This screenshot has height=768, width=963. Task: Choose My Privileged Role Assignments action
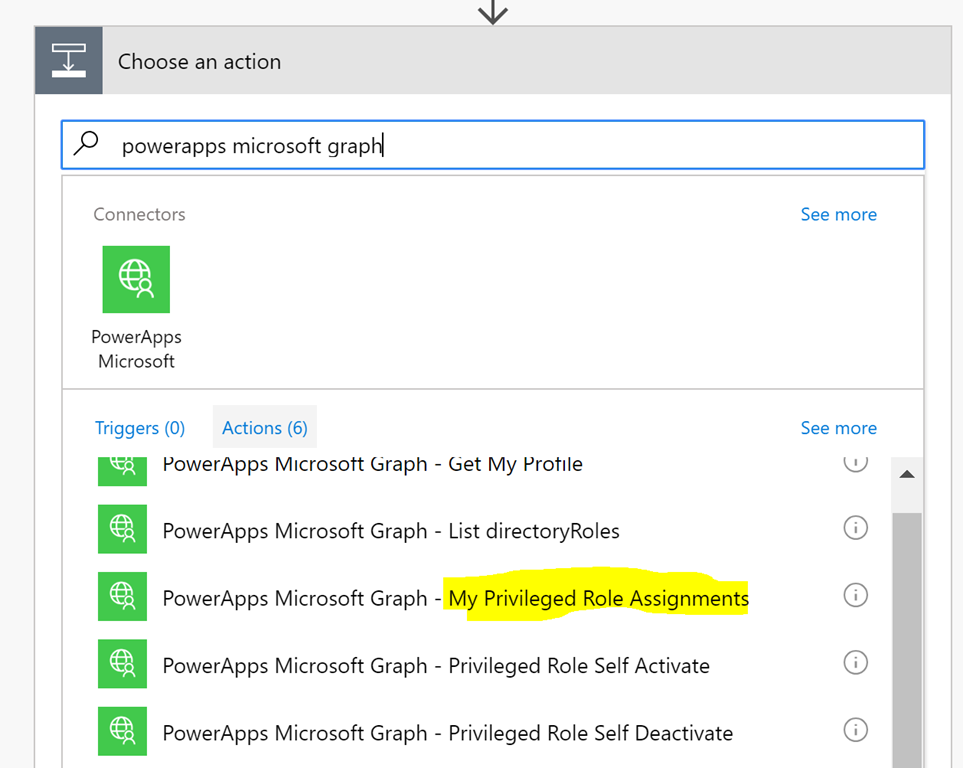(x=455, y=598)
